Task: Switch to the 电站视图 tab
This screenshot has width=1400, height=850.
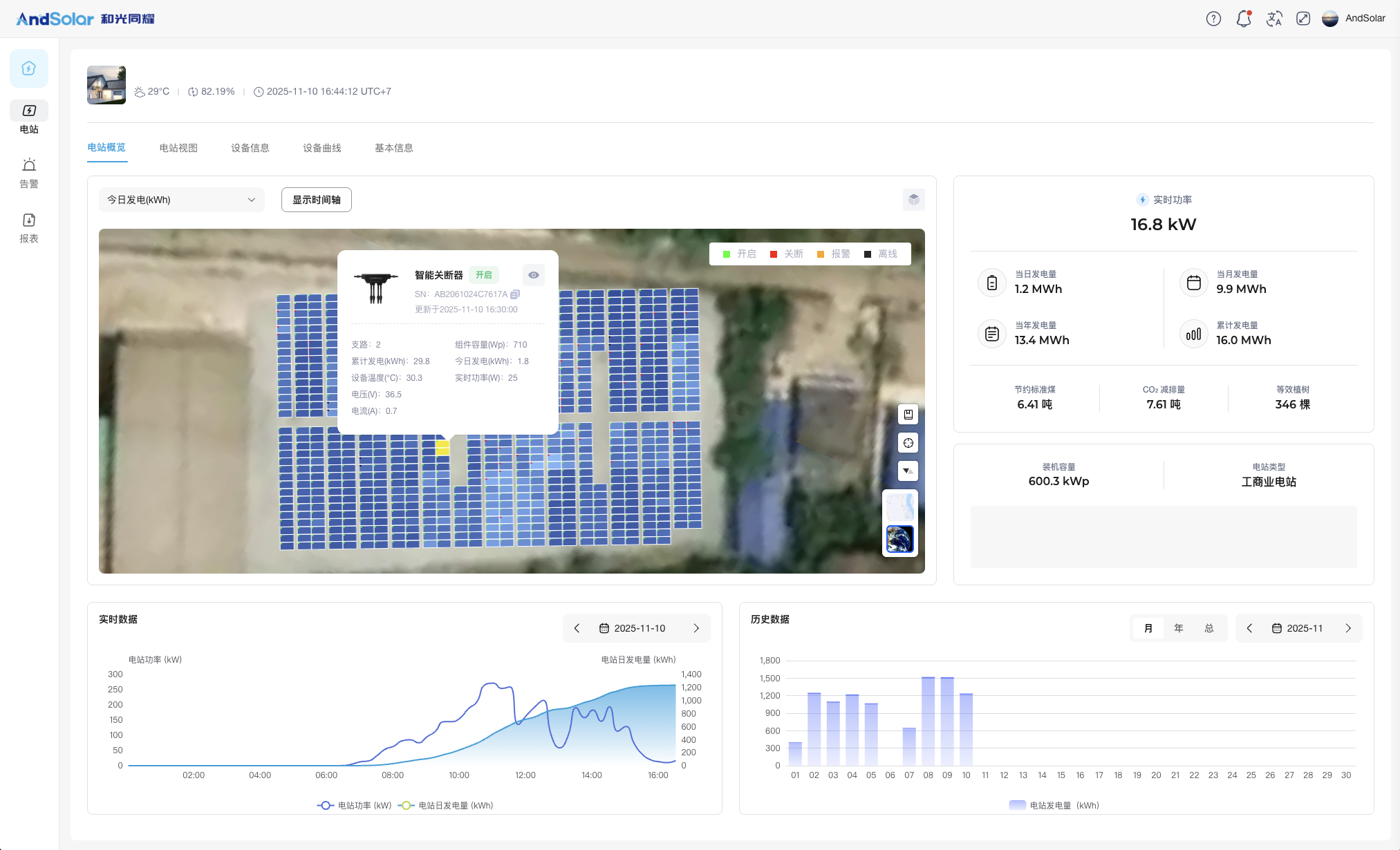Action: click(178, 148)
